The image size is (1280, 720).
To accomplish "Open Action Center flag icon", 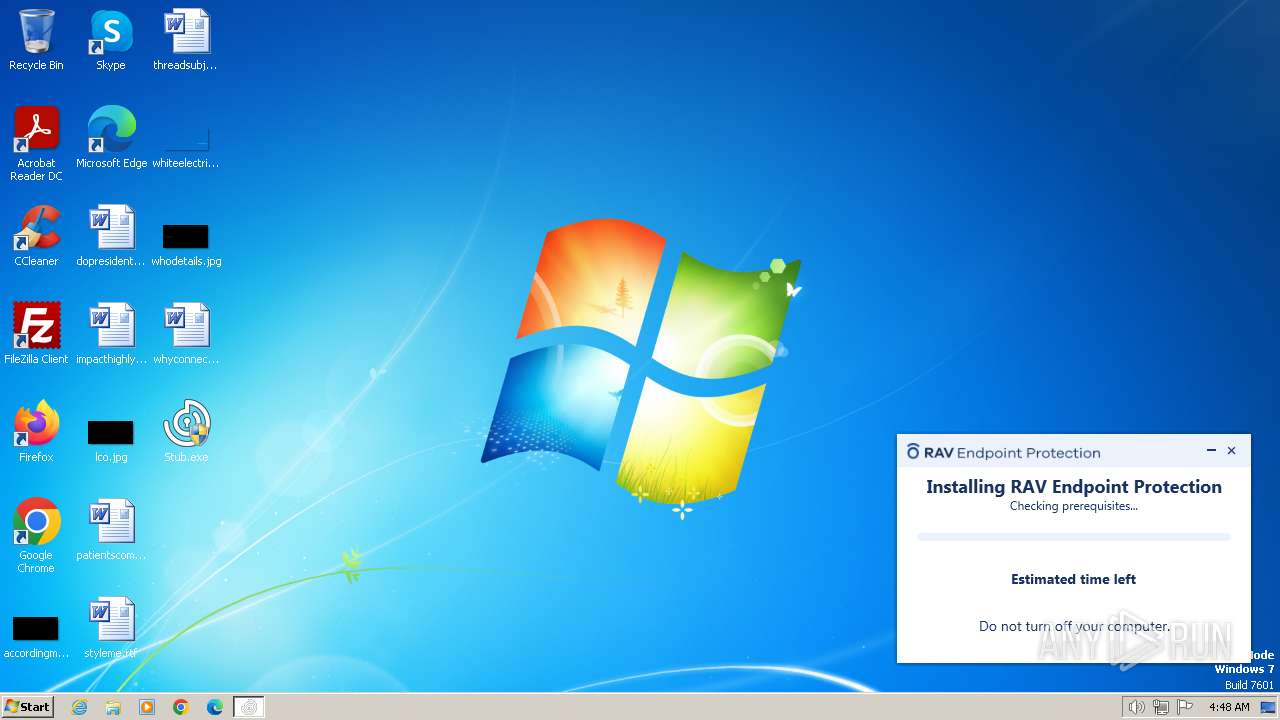I will (x=1185, y=707).
